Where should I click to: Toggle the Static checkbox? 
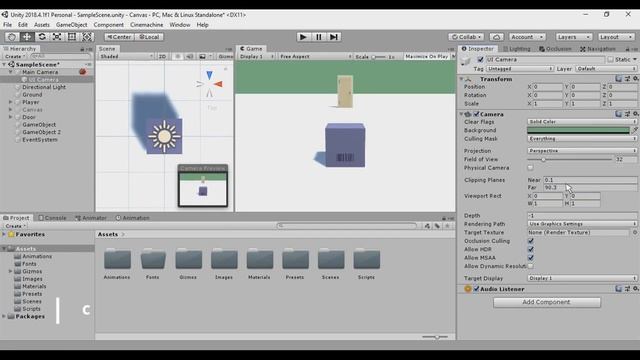click(611, 60)
